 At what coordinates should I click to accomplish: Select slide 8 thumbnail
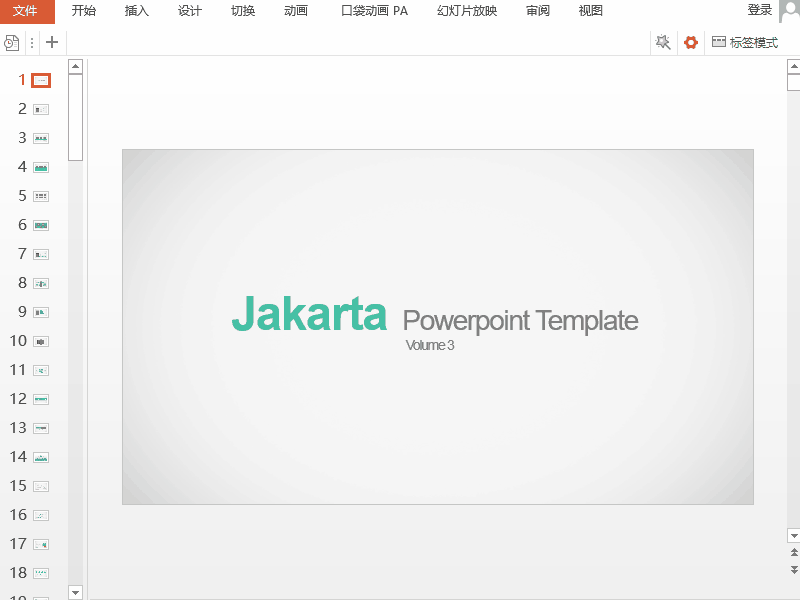point(41,283)
